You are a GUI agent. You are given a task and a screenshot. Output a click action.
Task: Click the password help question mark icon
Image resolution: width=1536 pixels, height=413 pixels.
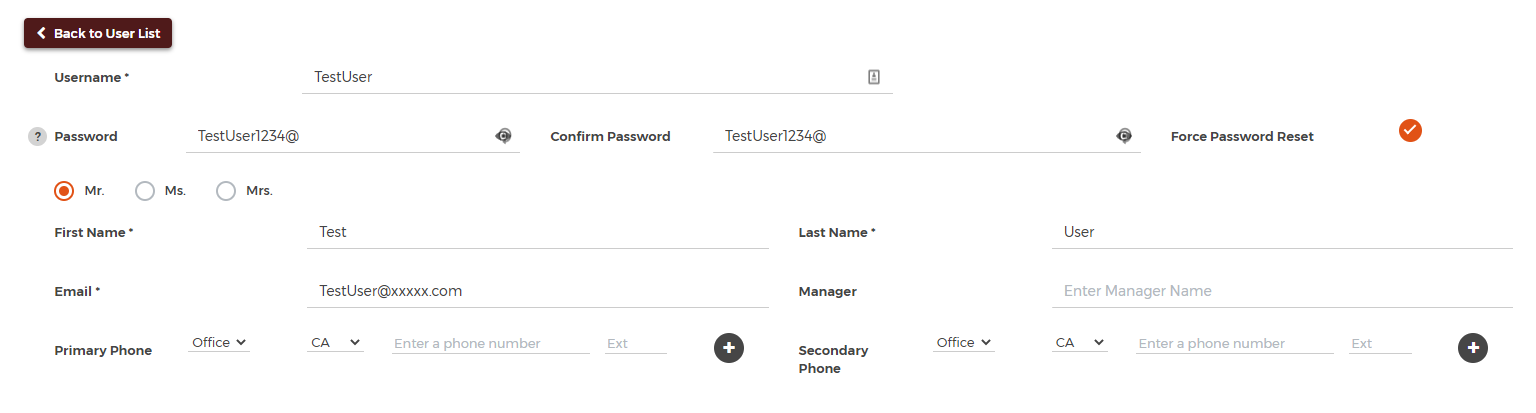click(x=37, y=137)
